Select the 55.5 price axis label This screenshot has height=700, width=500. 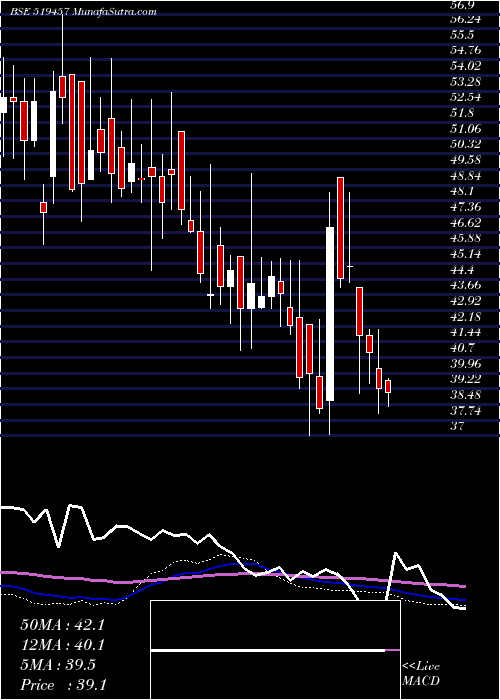pyautogui.click(x=464, y=35)
